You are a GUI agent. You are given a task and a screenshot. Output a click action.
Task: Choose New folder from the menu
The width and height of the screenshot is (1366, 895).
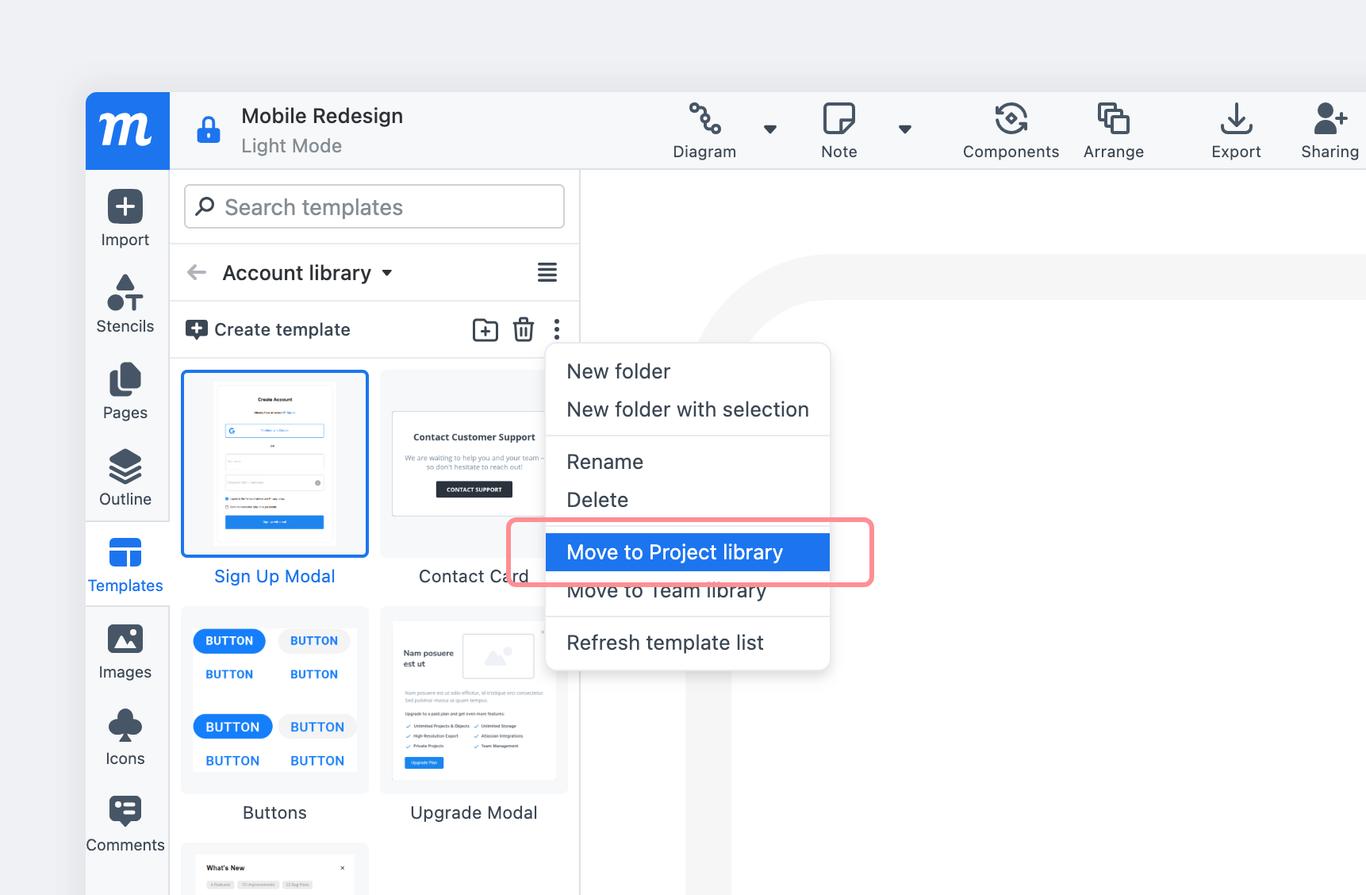tap(688, 371)
